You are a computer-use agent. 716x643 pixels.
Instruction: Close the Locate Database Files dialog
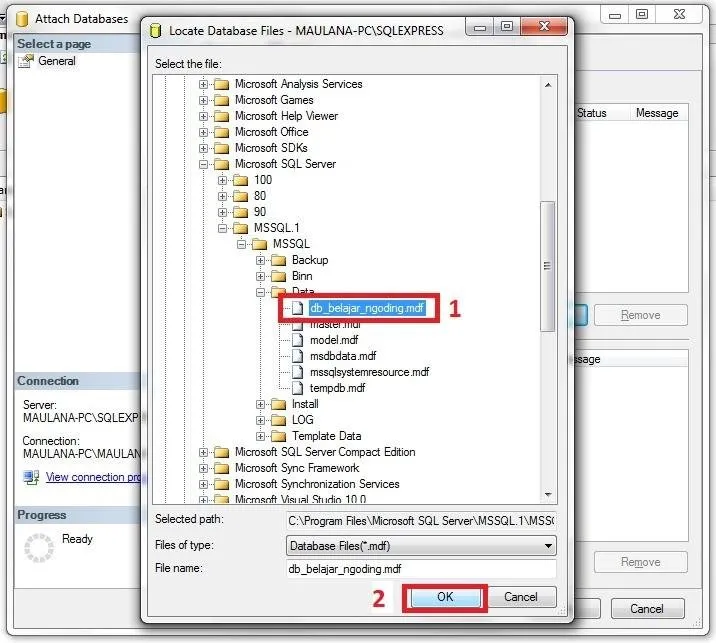(544, 26)
